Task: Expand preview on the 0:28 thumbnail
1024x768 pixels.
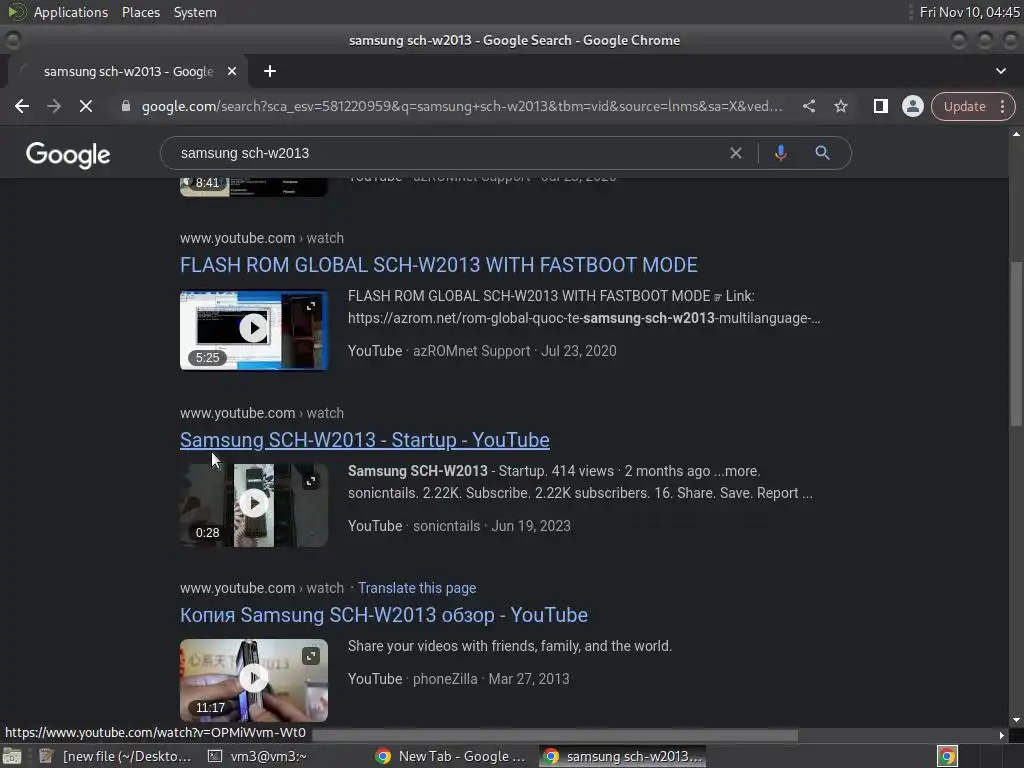Action: point(311,481)
